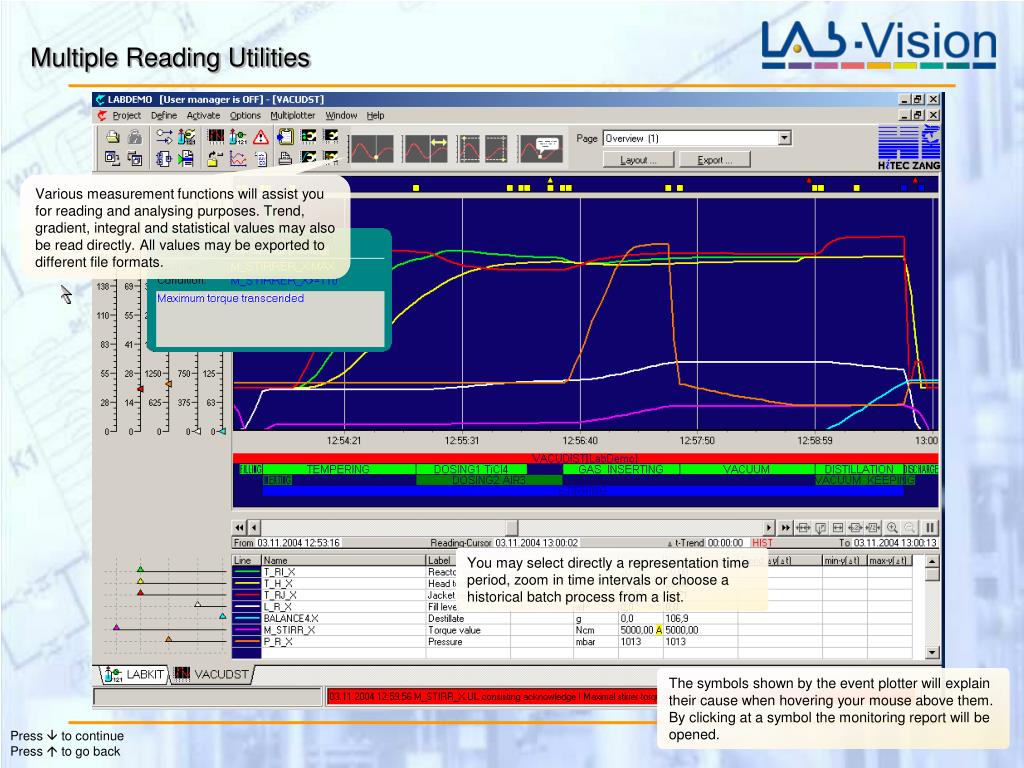Open the Page Overview dropdown
1024x768 pixels.
[x=784, y=138]
